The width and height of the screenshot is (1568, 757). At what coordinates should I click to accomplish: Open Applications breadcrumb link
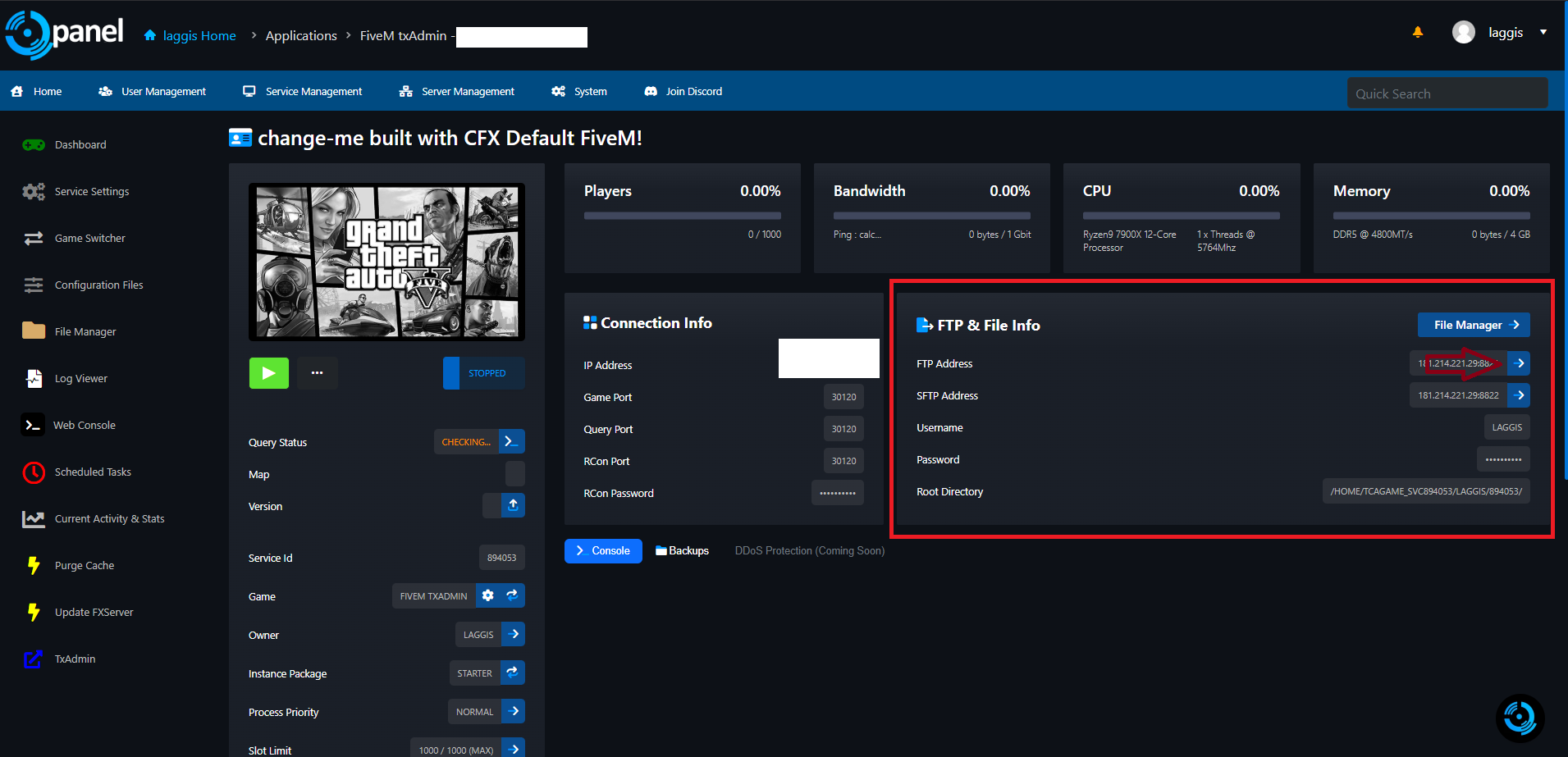(301, 35)
